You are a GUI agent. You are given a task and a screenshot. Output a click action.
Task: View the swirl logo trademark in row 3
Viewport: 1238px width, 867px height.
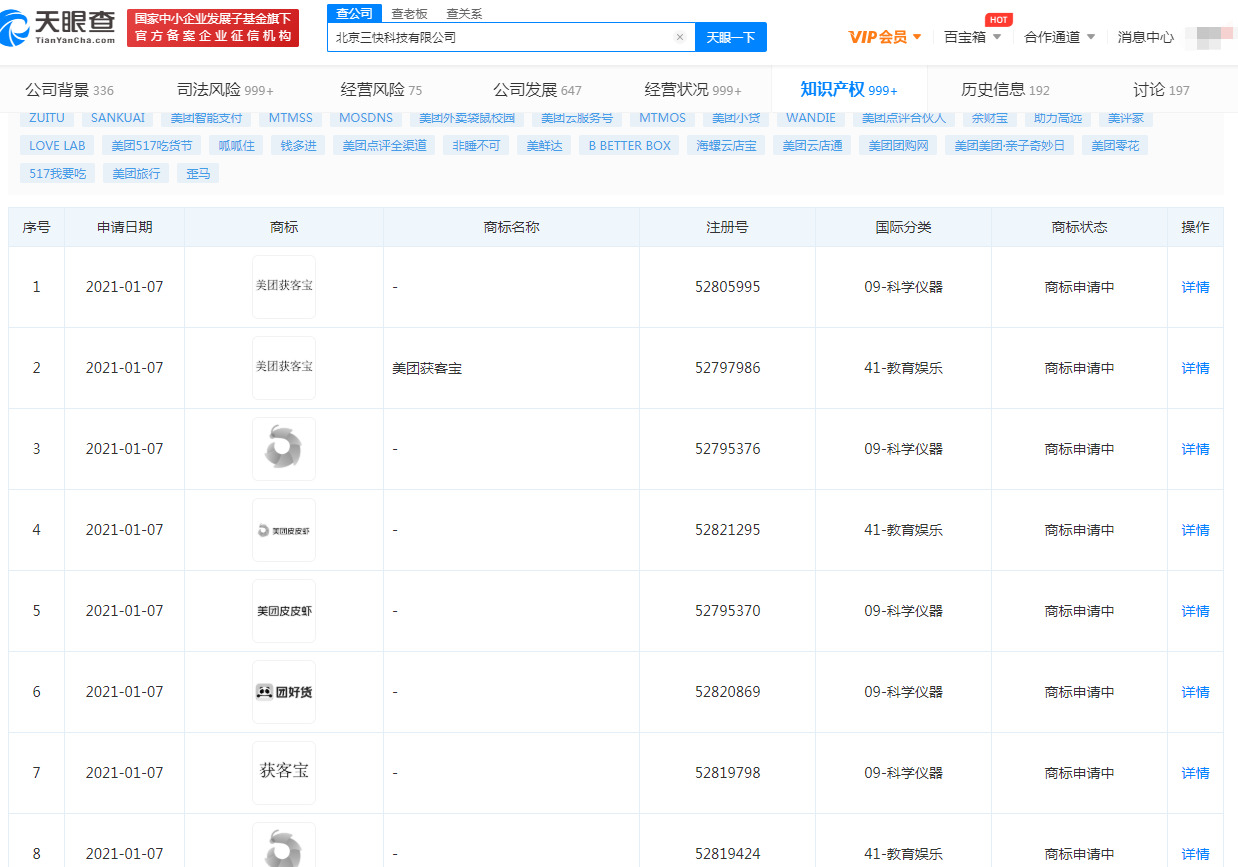pyautogui.click(x=284, y=449)
